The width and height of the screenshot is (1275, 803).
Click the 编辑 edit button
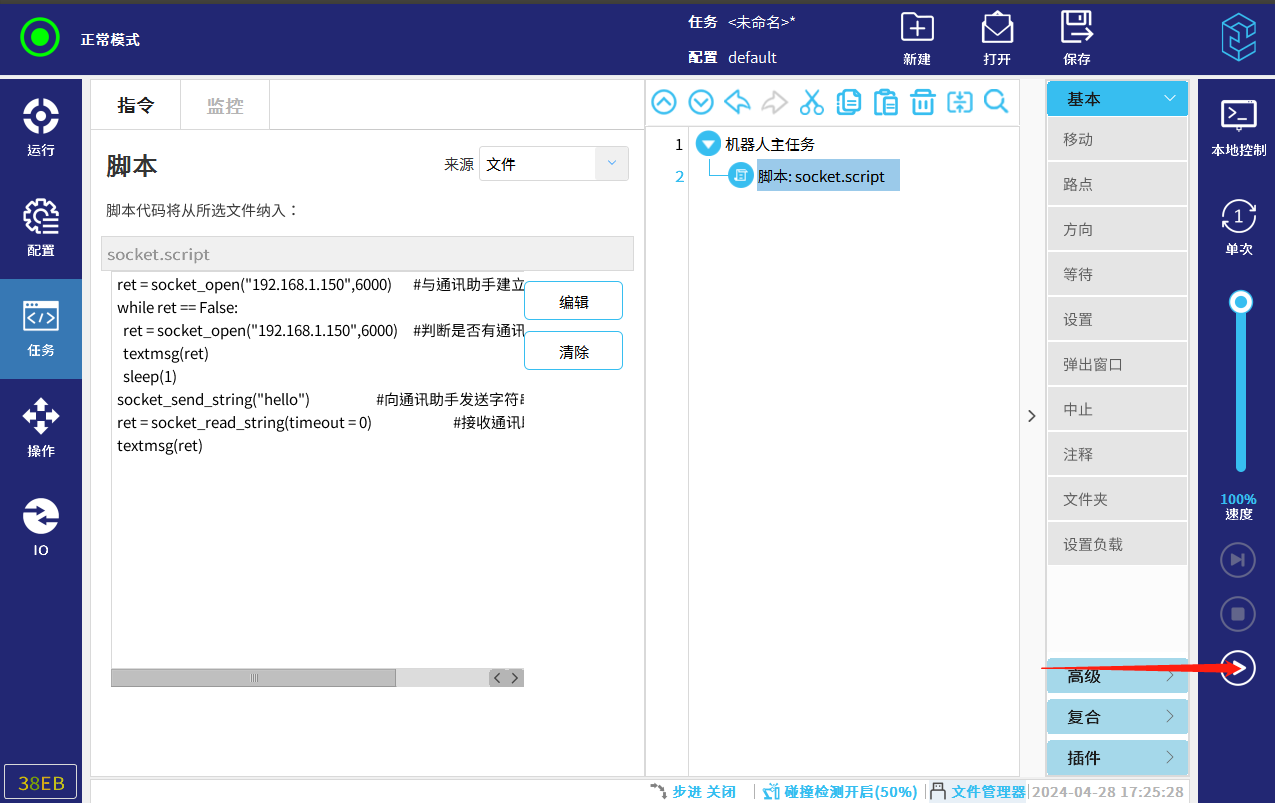(x=573, y=301)
